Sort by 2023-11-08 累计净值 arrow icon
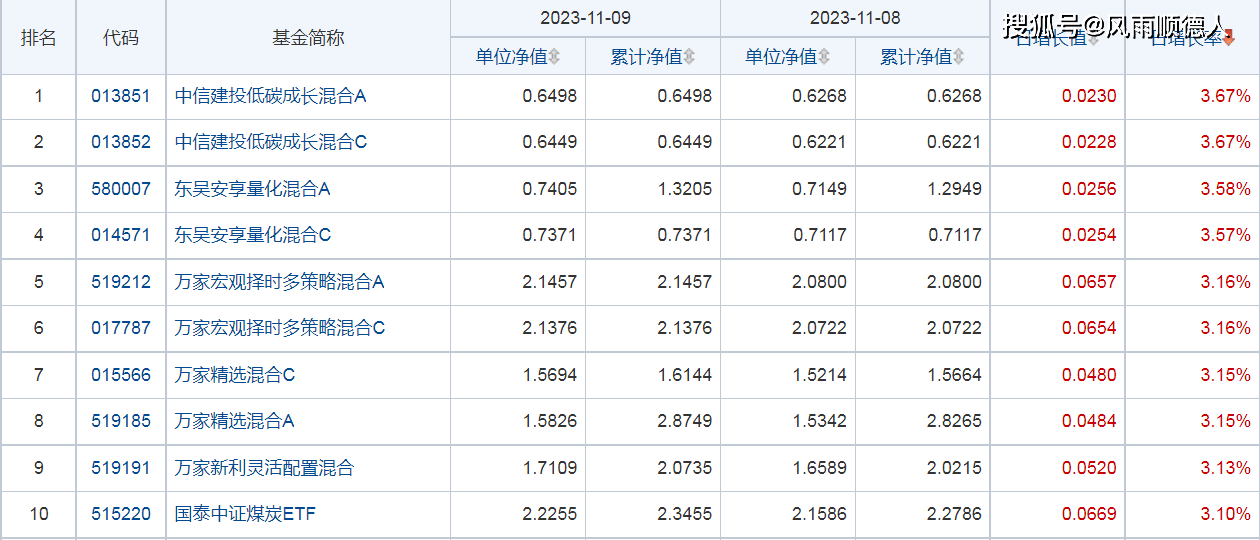Viewport: 1260px width, 540px height. click(958, 57)
